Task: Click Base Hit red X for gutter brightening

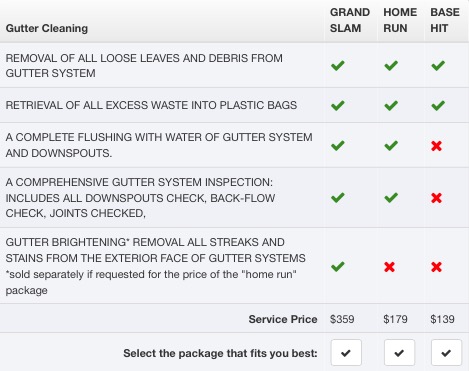Action: (436, 267)
